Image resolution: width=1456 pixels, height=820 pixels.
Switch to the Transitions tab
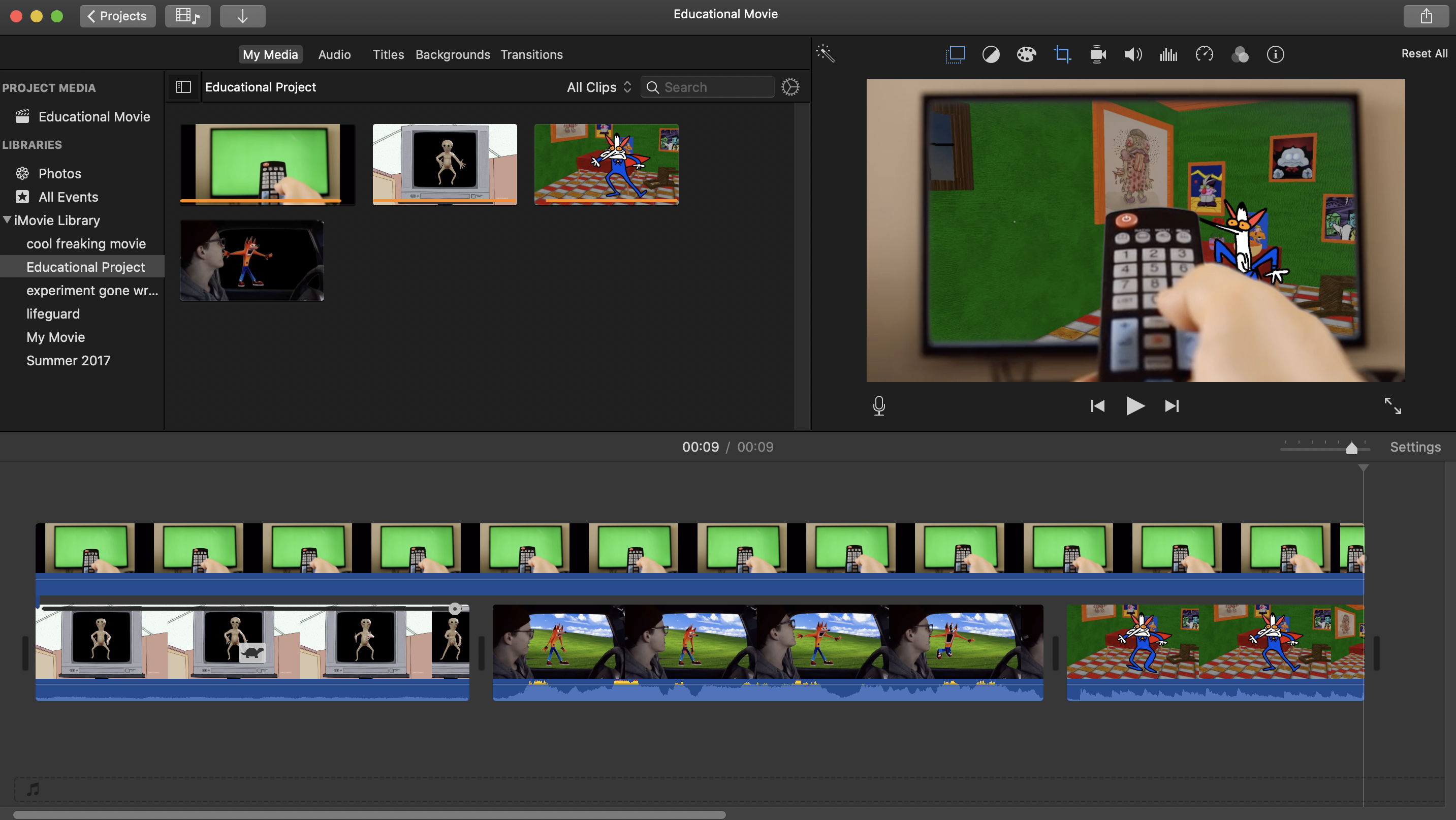coord(531,54)
